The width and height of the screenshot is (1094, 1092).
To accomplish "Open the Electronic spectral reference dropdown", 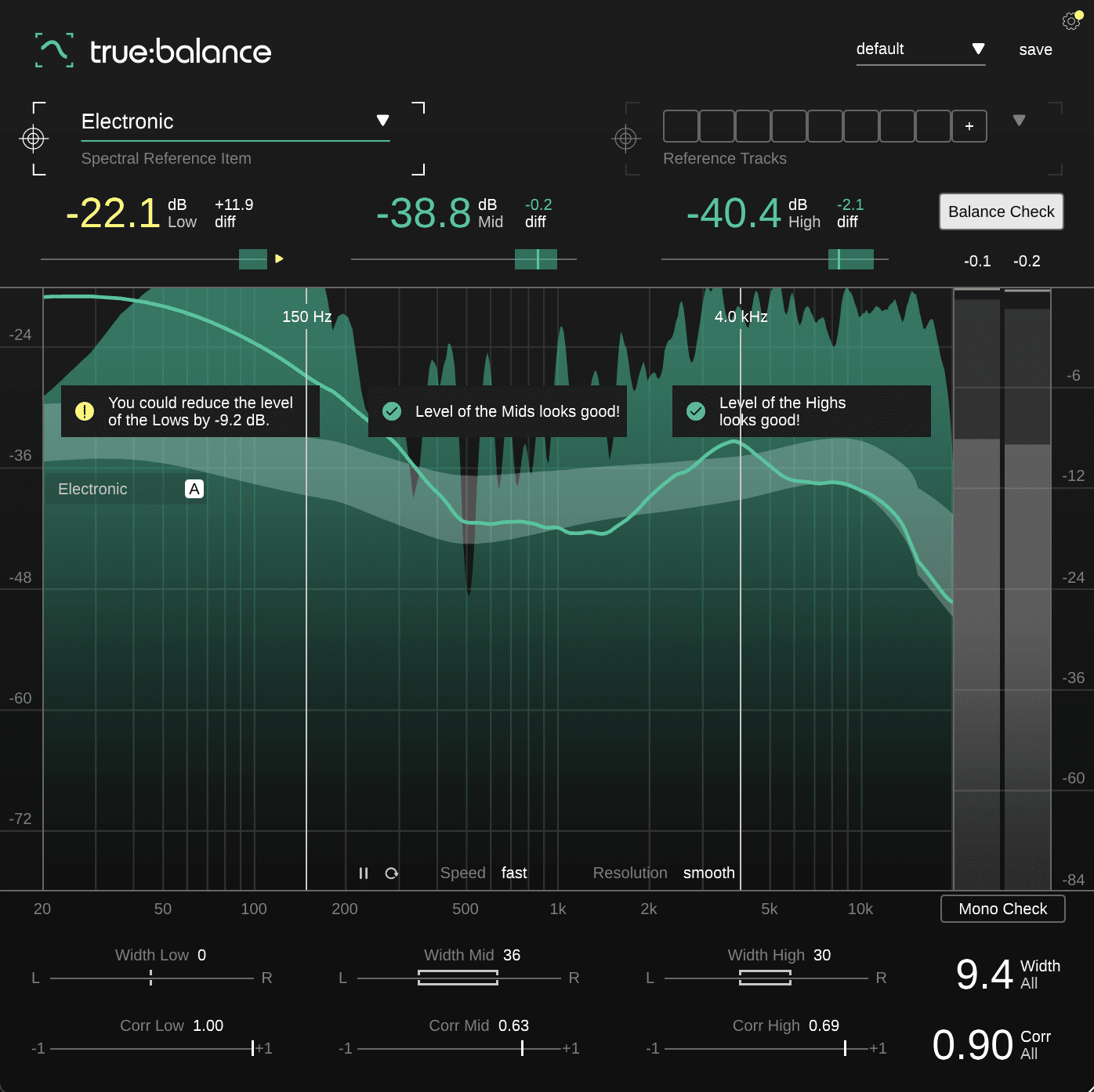I will [383, 121].
